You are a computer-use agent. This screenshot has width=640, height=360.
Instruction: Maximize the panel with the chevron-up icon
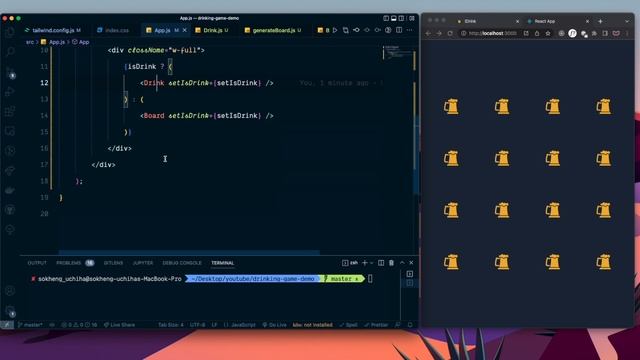[x=402, y=263]
